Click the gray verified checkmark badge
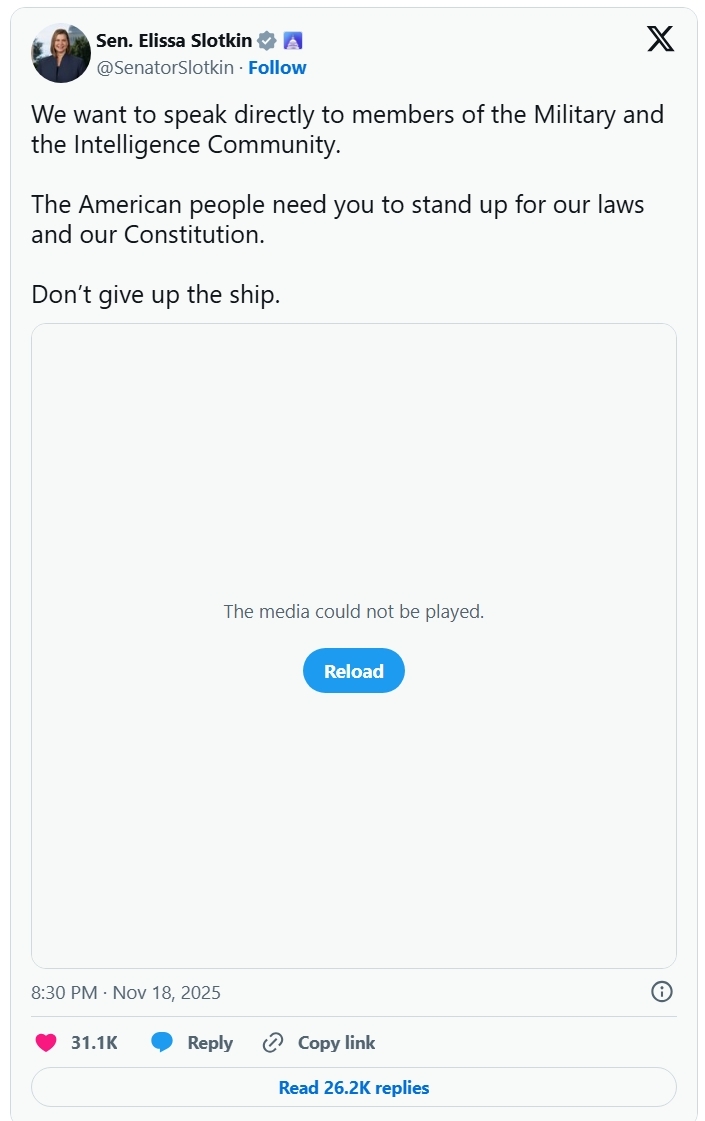 267,41
